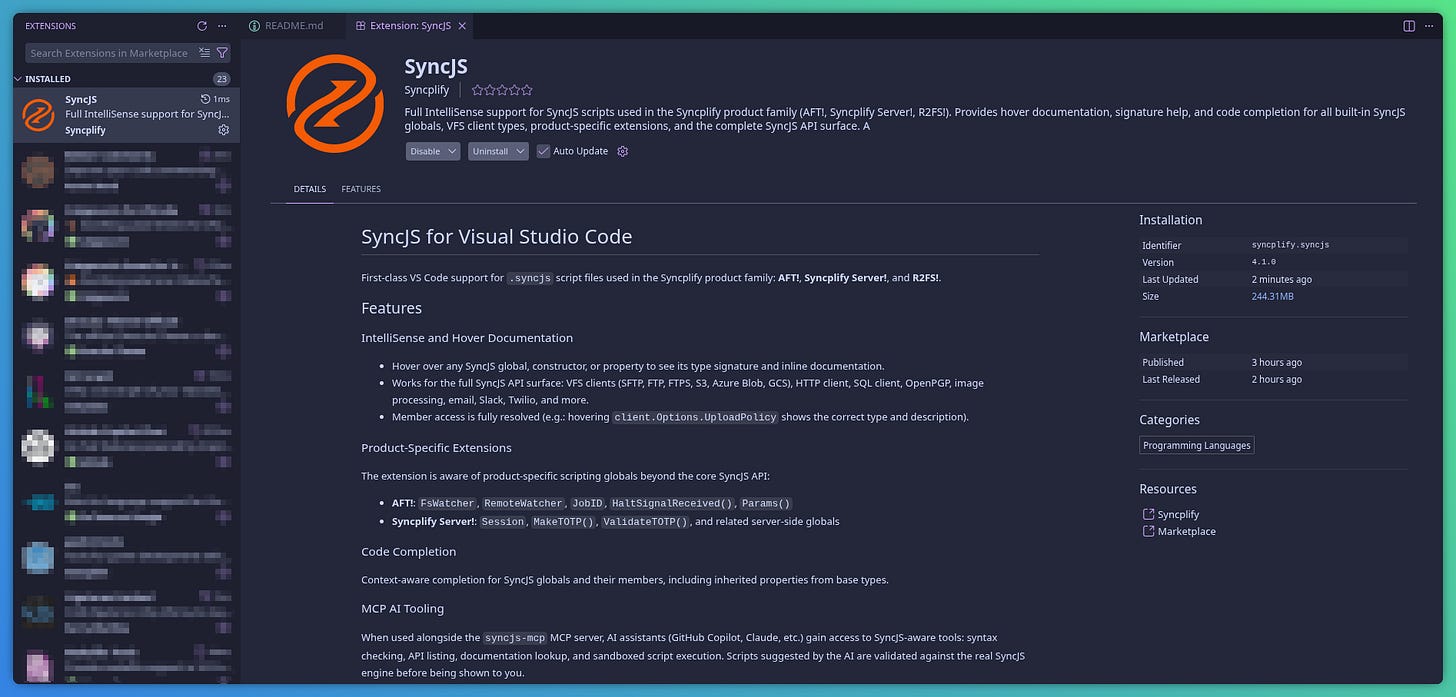Click the Resources section heading

pos(1168,489)
